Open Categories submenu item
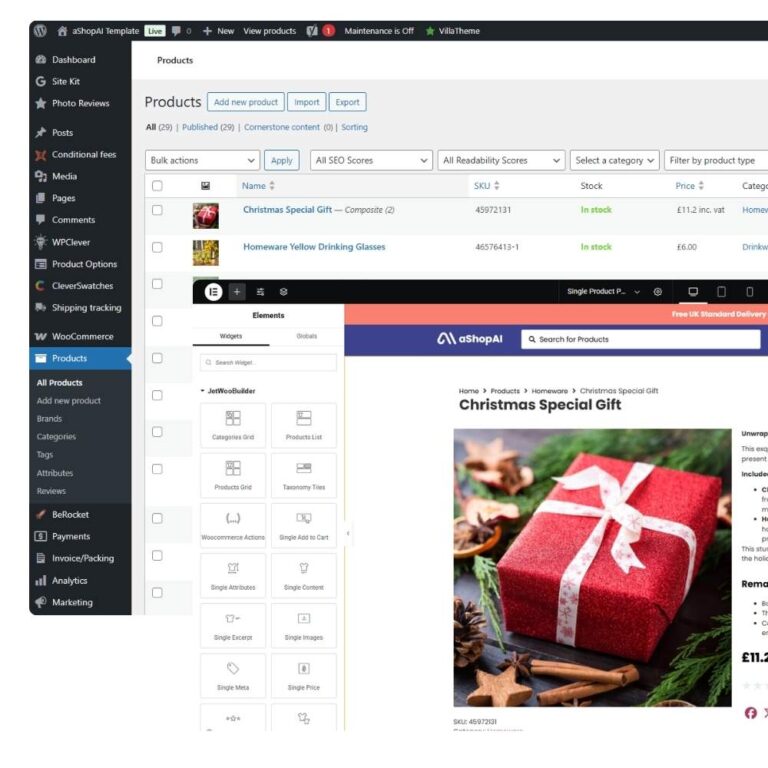 click(56, 437)
